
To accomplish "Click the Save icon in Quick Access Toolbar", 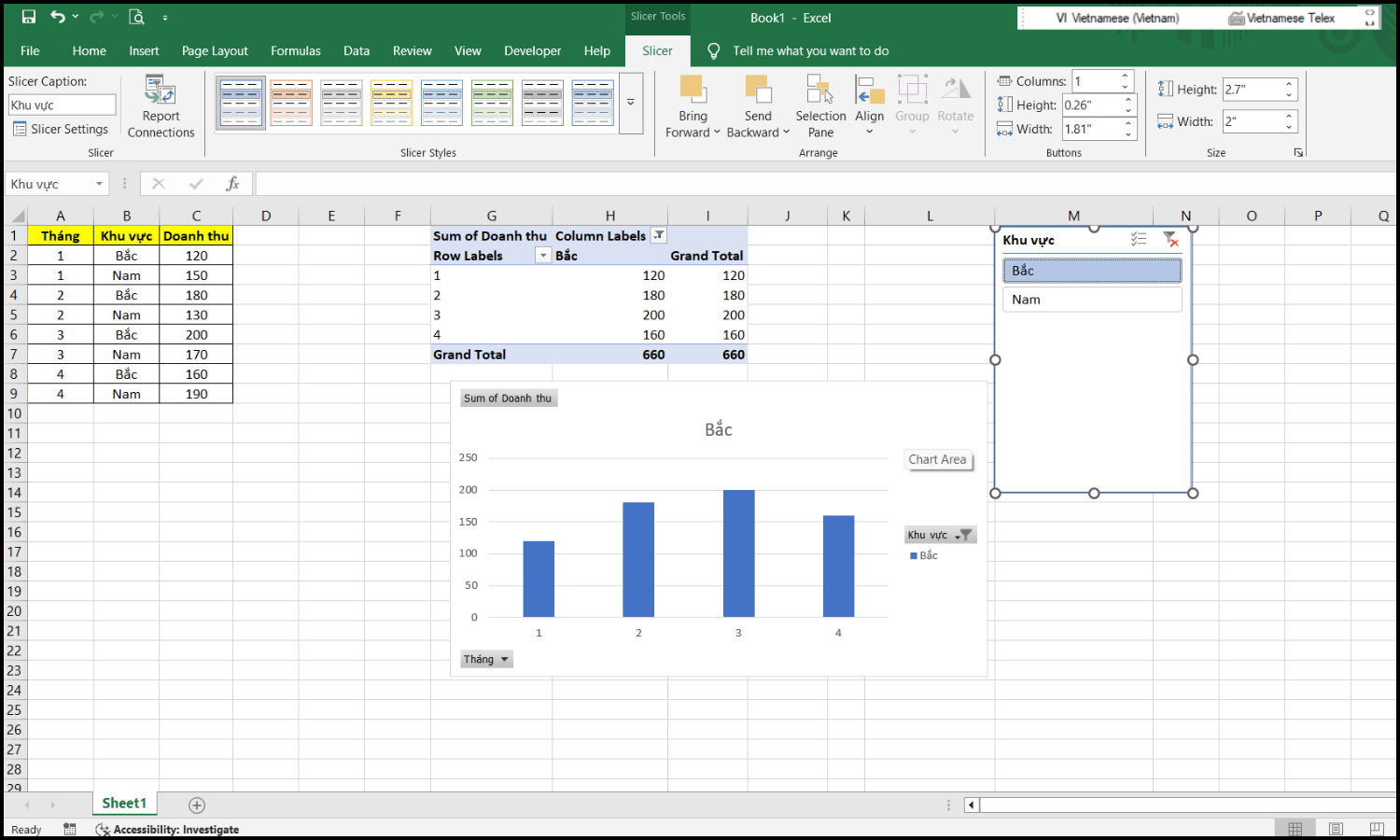I will (27, 16).
